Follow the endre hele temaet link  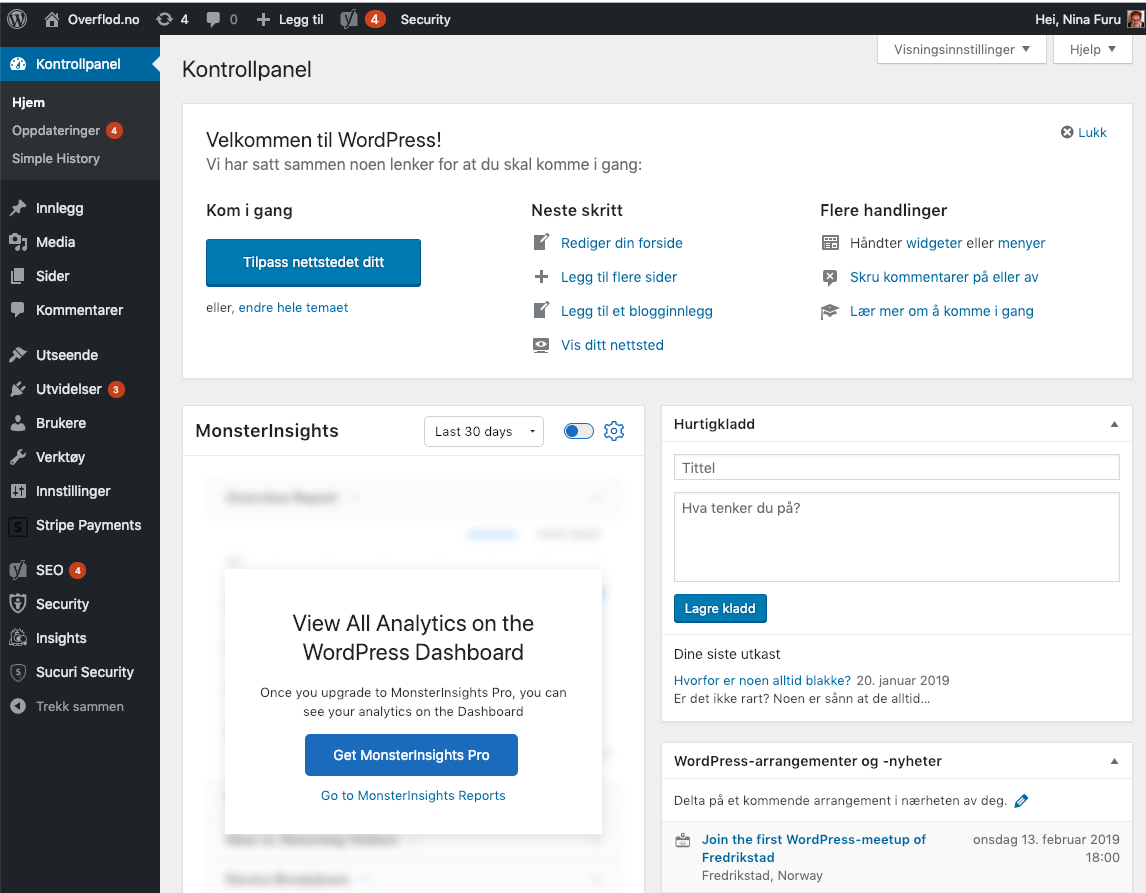pyautogui.click(x=293, y=308)
